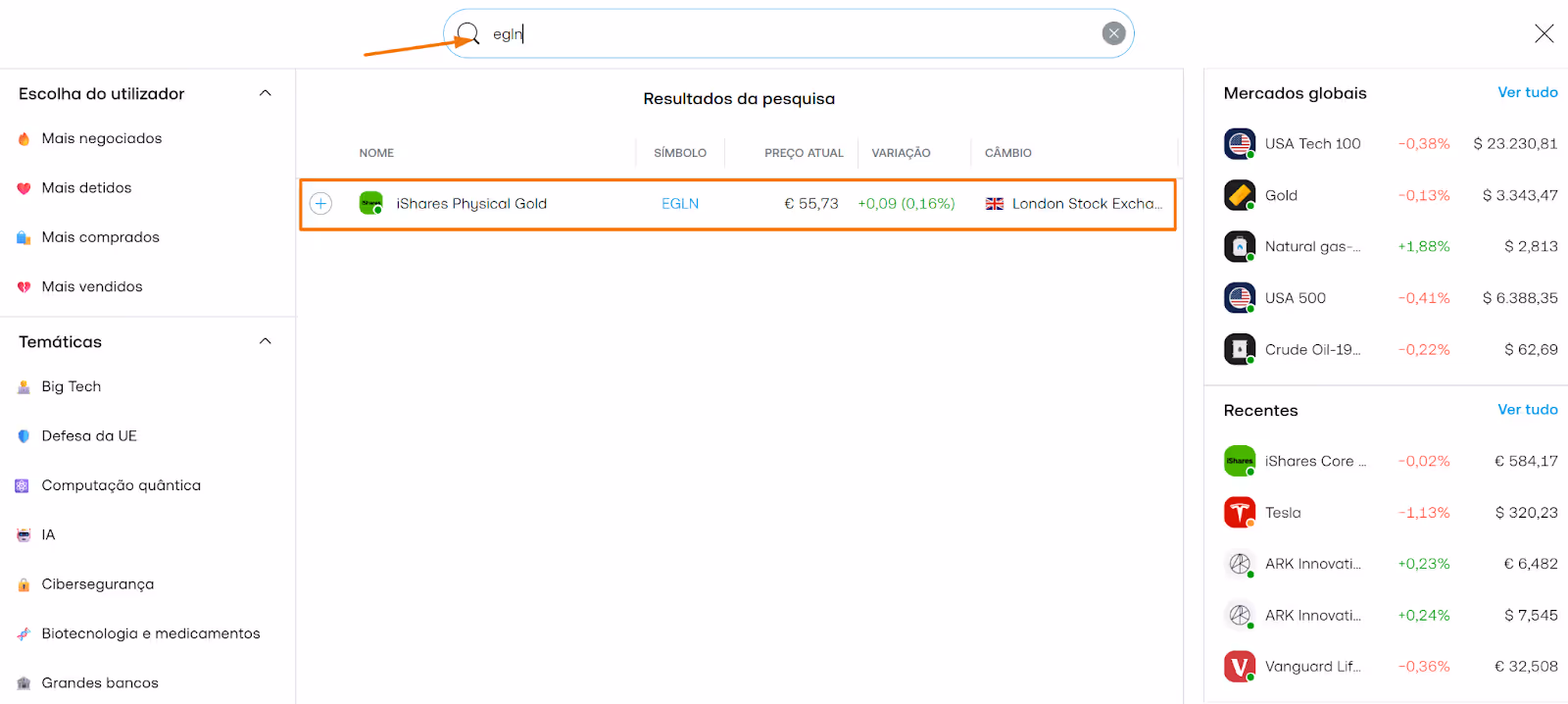
Task: Open Mais vendidos list
Action: [92, 286]
